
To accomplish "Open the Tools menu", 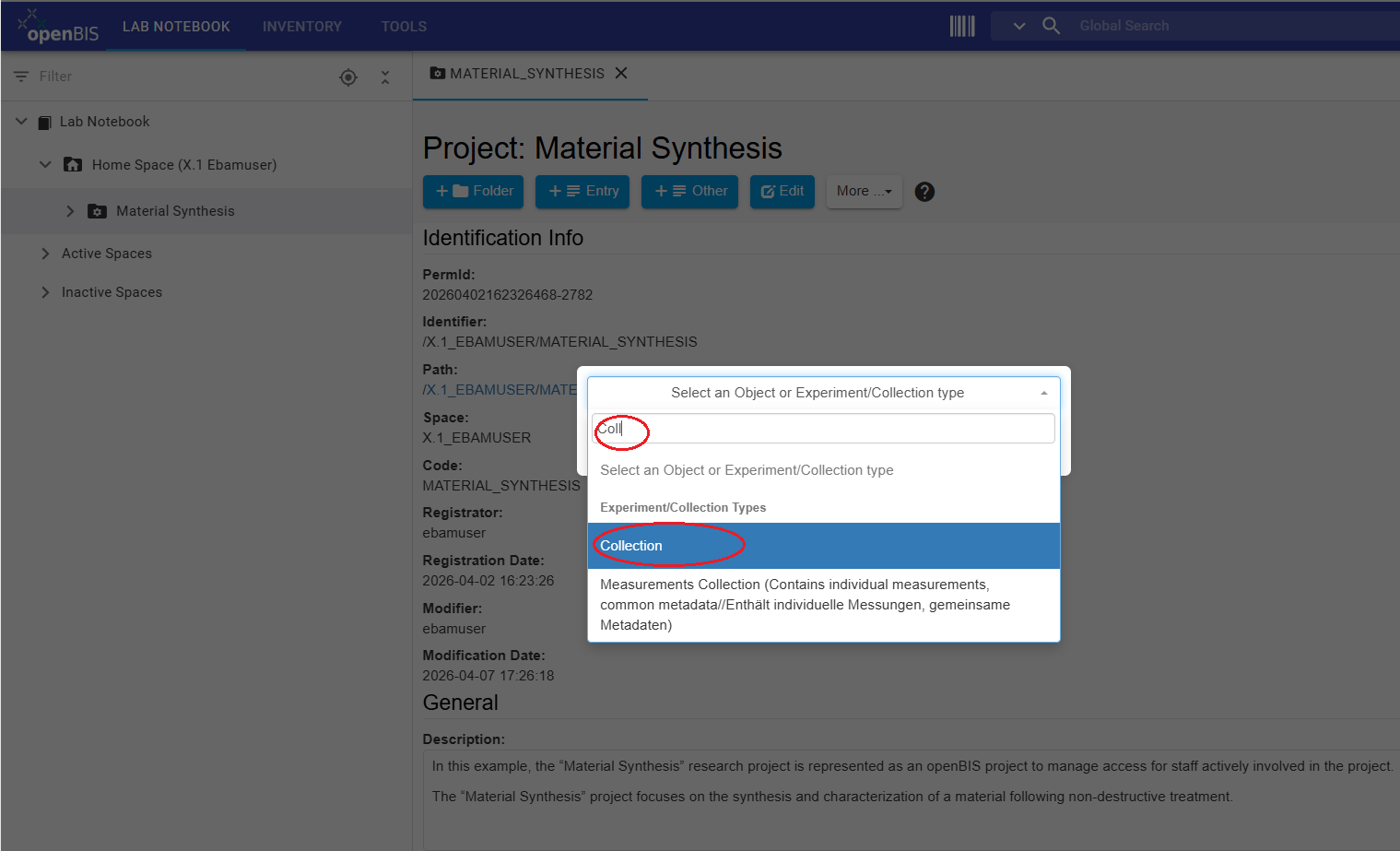I will point(404,26).
